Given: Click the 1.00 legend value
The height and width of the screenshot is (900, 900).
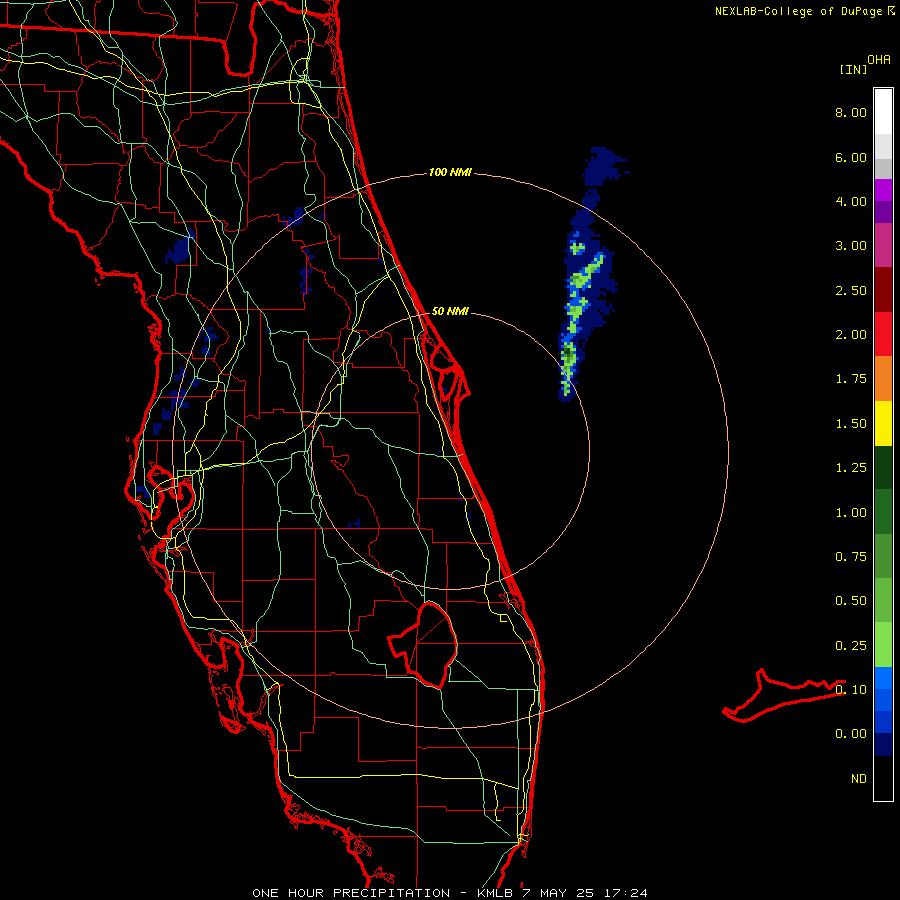Looking at the screenshot, I should pyautogui.click(x=851, y=513).
